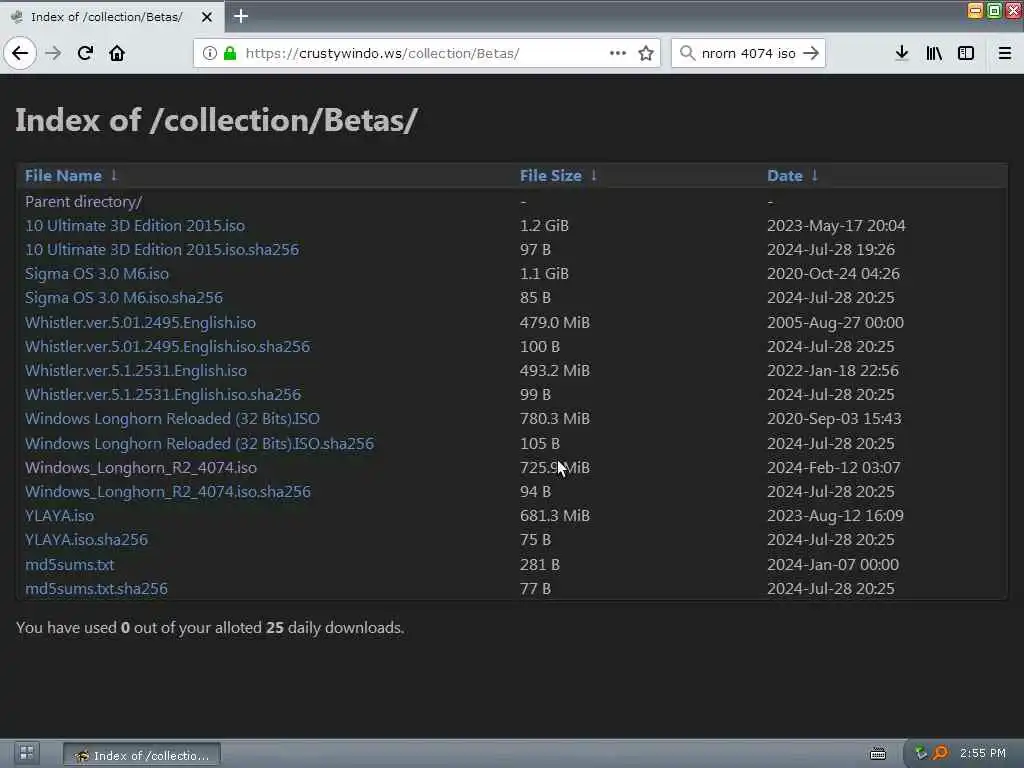Open the taskbar start menu button

[27, 753]
